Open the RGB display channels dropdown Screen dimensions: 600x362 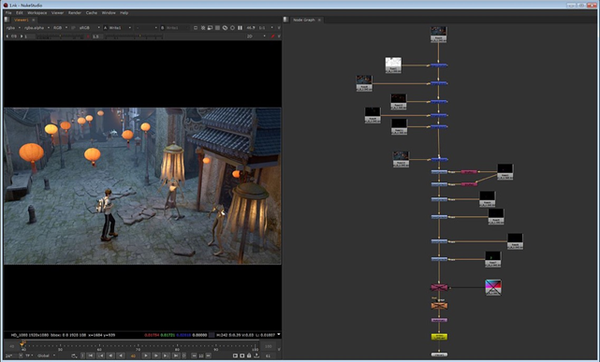point(60,28)
